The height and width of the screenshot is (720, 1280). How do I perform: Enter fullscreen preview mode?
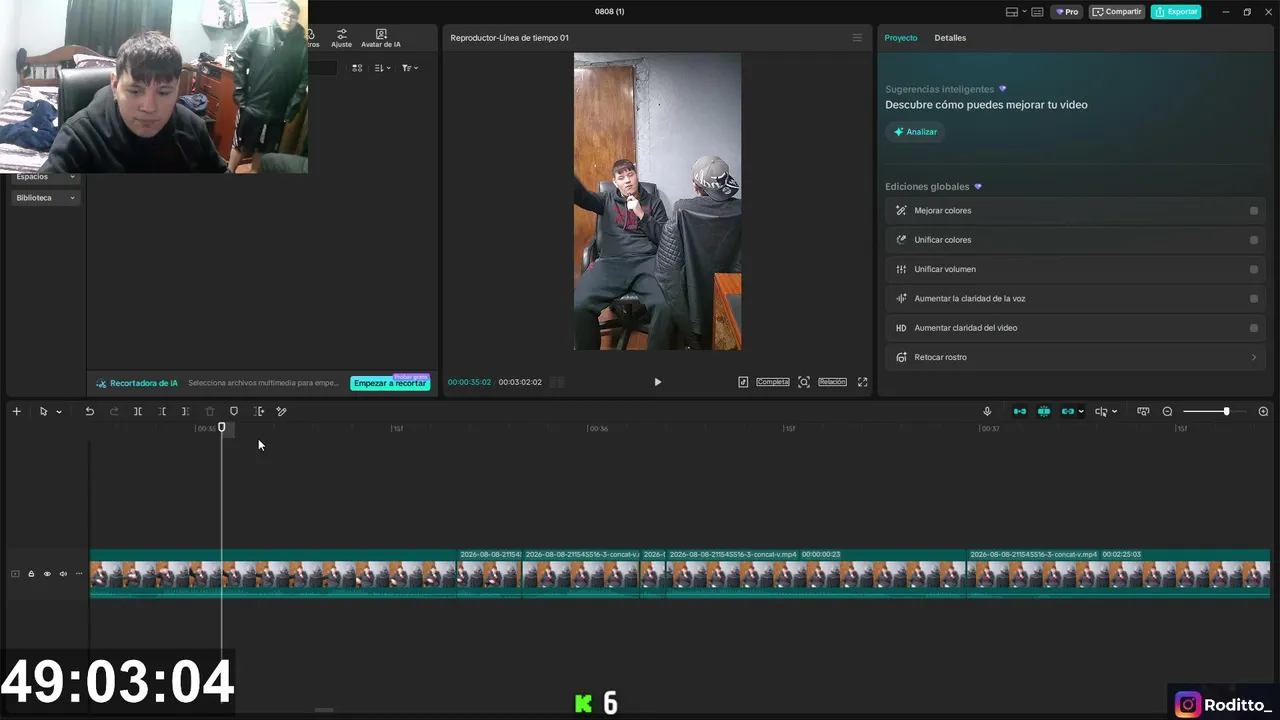point(862,382)
